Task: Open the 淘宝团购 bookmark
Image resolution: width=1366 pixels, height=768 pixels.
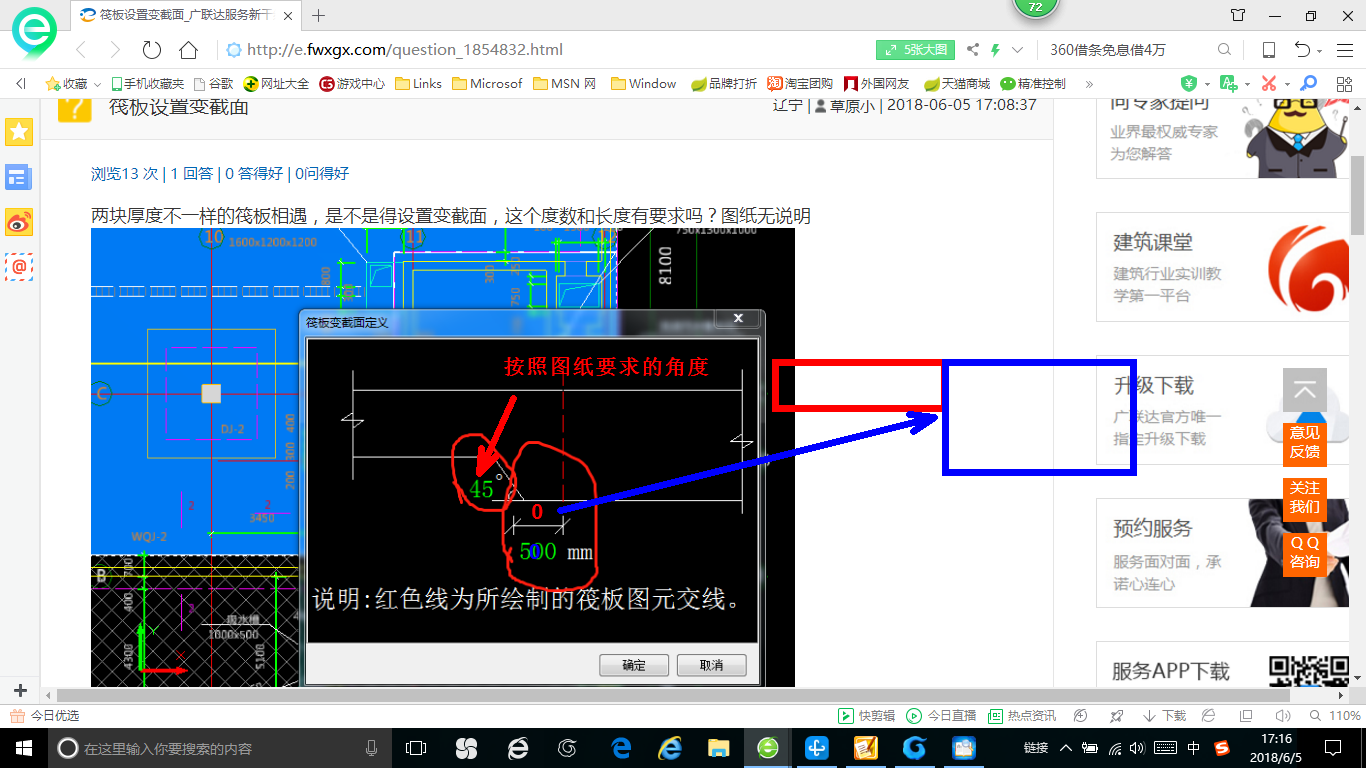Action: click(799, 84)
